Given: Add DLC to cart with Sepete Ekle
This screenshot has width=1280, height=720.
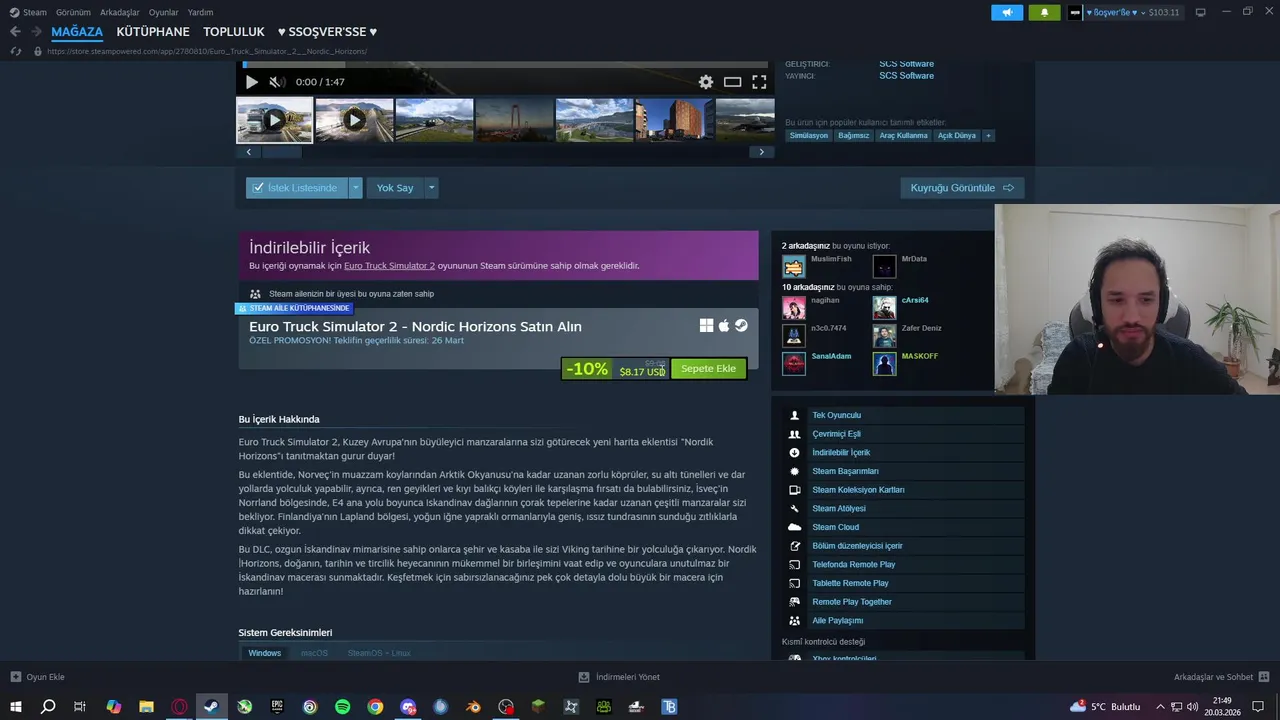Looking at the screenshot, I should [708, 369].
